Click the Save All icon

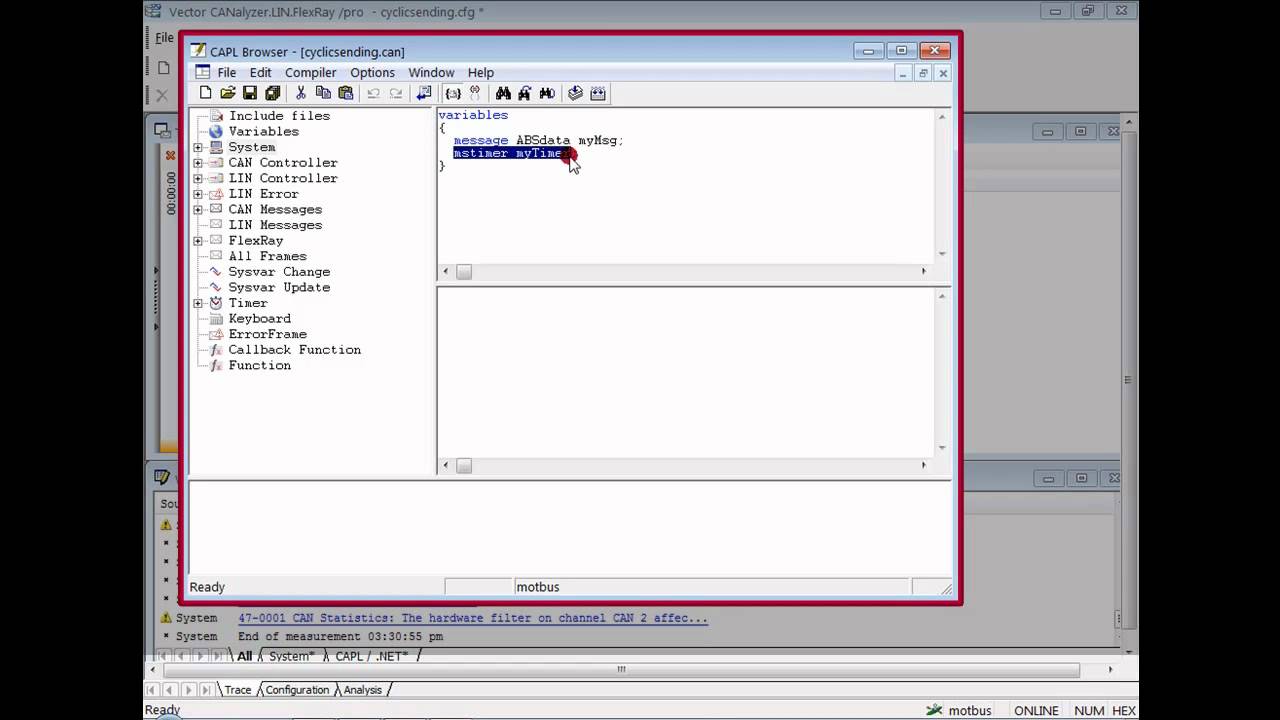pyautogui.click(x=272, y=93)
